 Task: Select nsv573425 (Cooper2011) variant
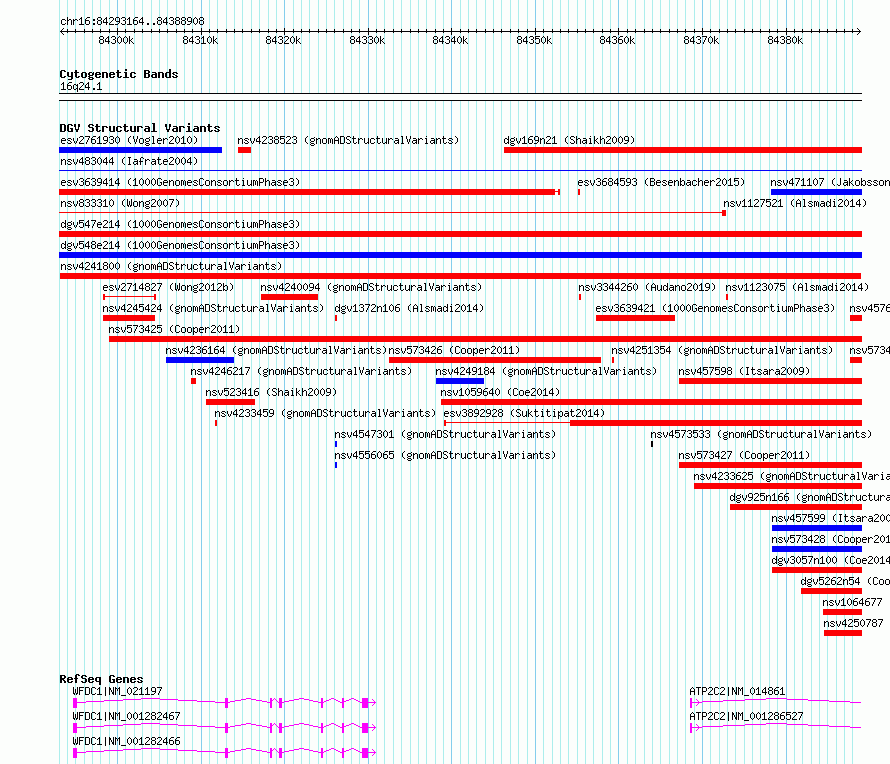[174, 329]
